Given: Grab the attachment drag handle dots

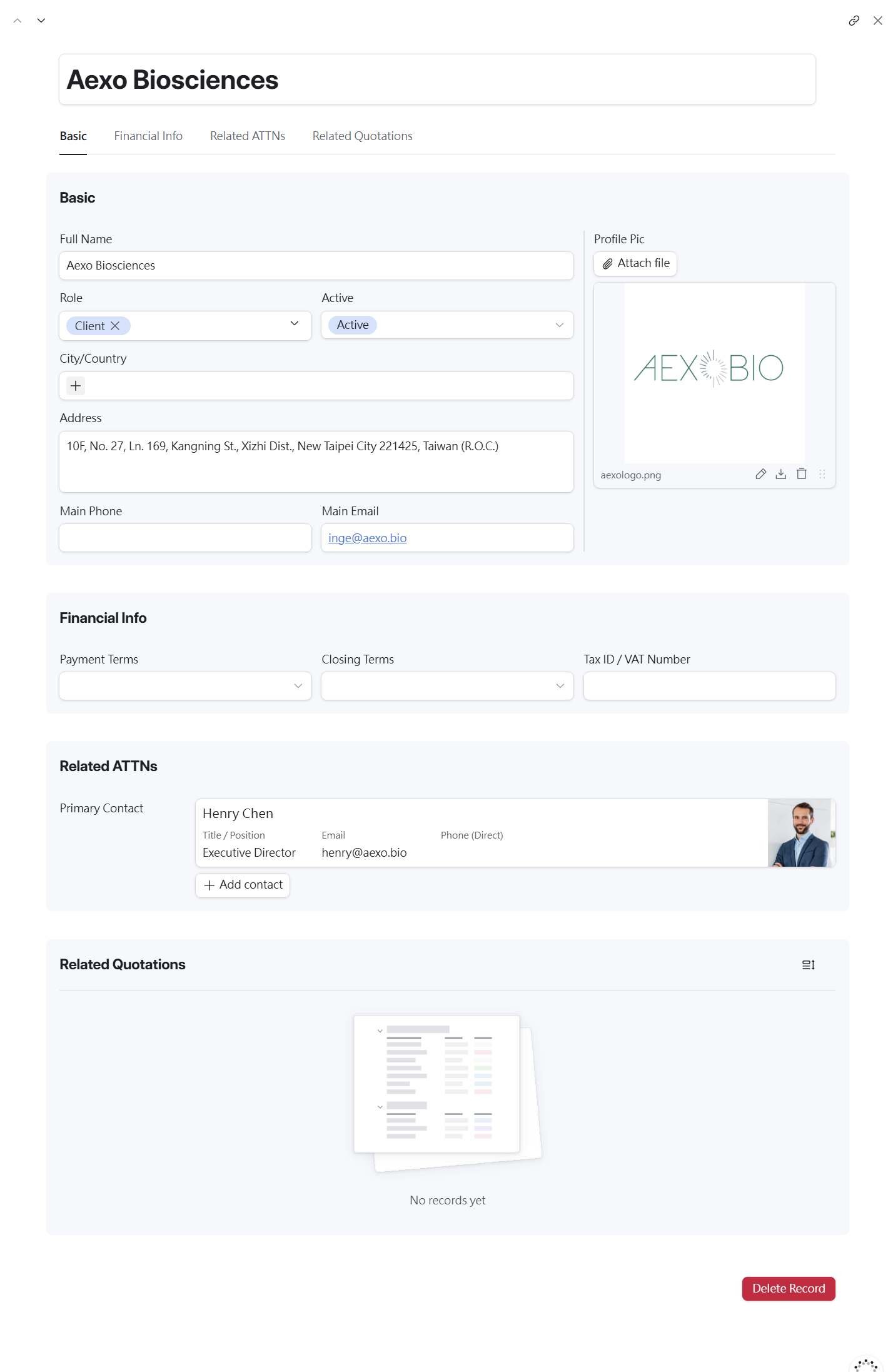Looking at the screenshot, I should tap(822, 474).
